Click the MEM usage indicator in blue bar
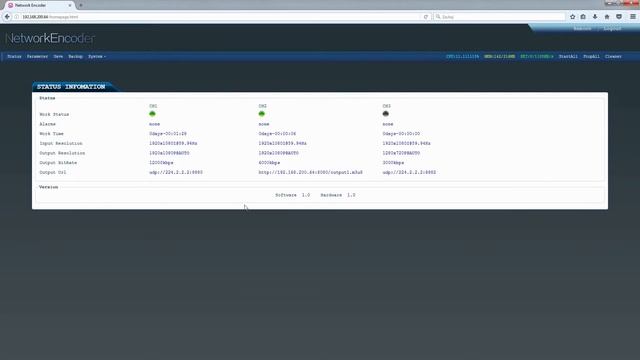 (x=500, y=56)
